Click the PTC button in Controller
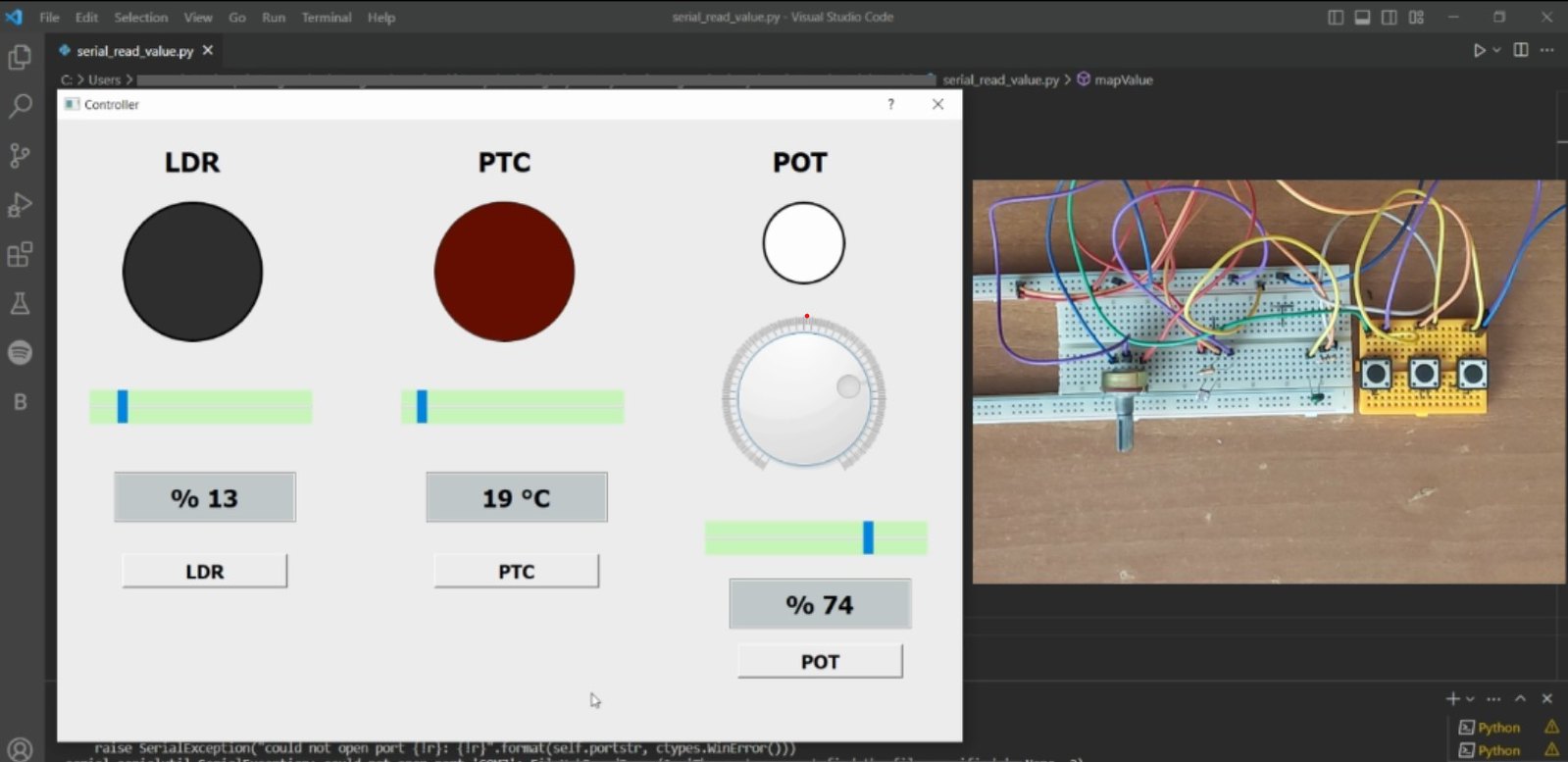This screenshot has height=762, width=1568. 517,571
